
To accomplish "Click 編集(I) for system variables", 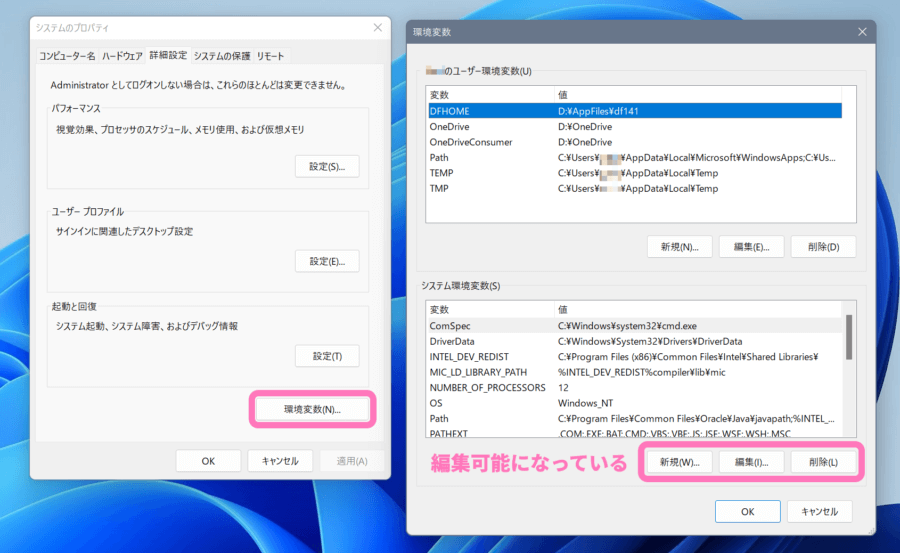I will (751, 462).
